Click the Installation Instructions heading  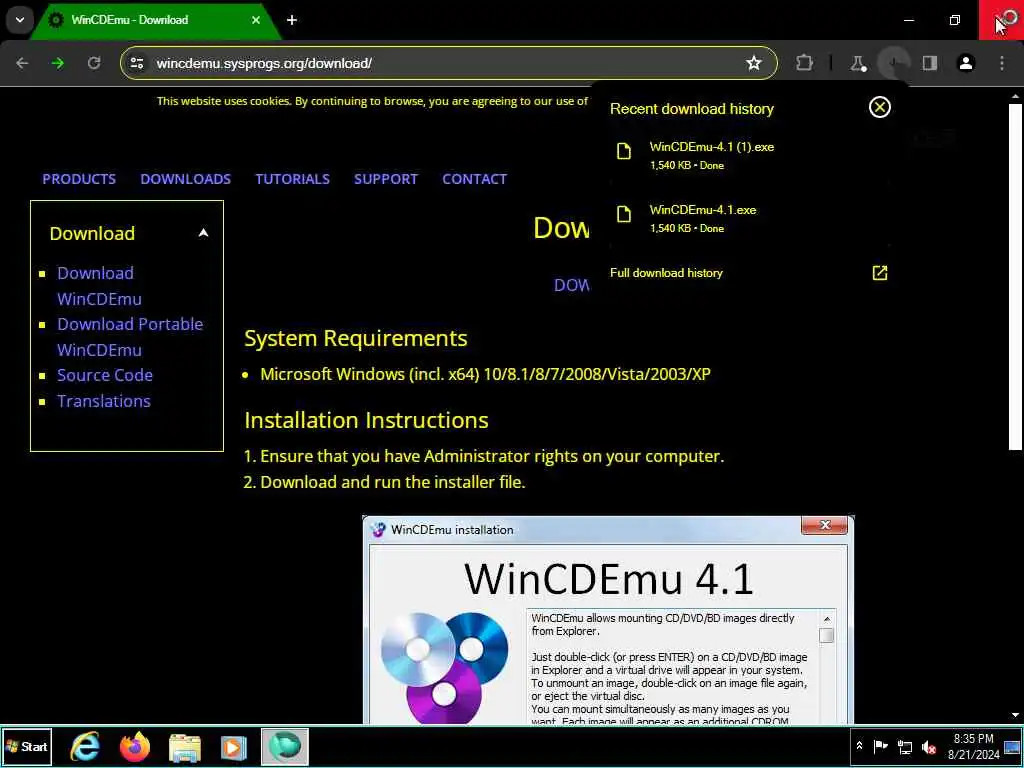coord(366,420)
